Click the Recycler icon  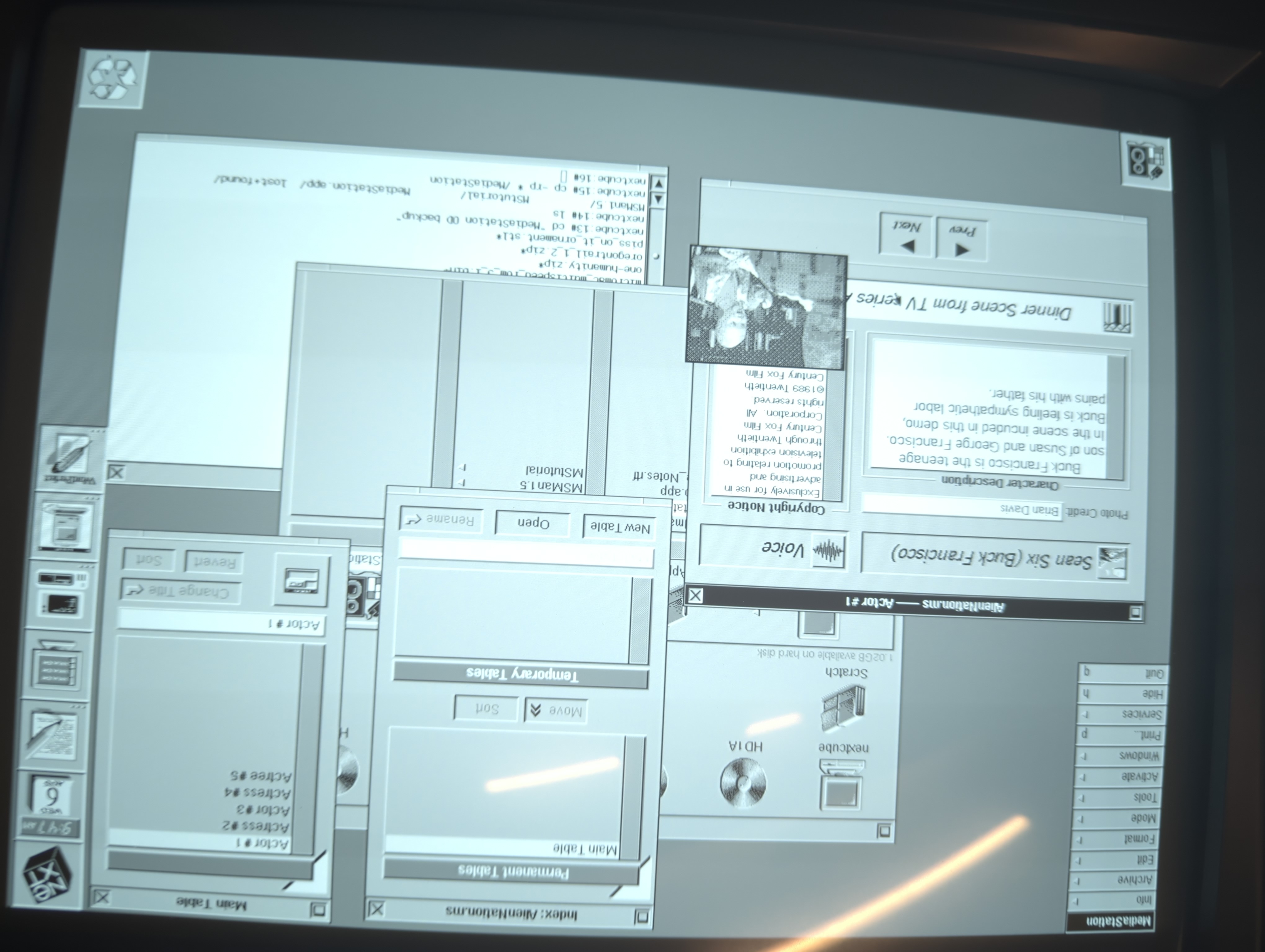point(113,78)
